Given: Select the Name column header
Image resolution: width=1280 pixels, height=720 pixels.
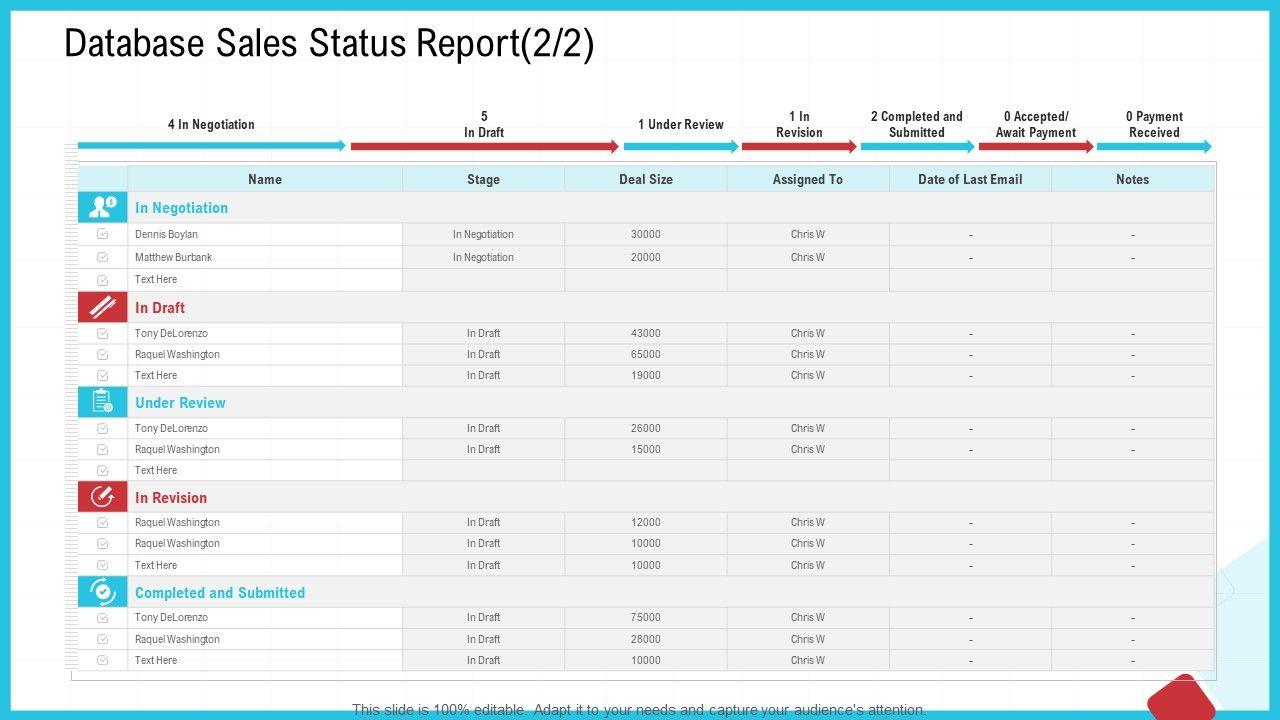Looking at the screenshot, I should 265,179.
